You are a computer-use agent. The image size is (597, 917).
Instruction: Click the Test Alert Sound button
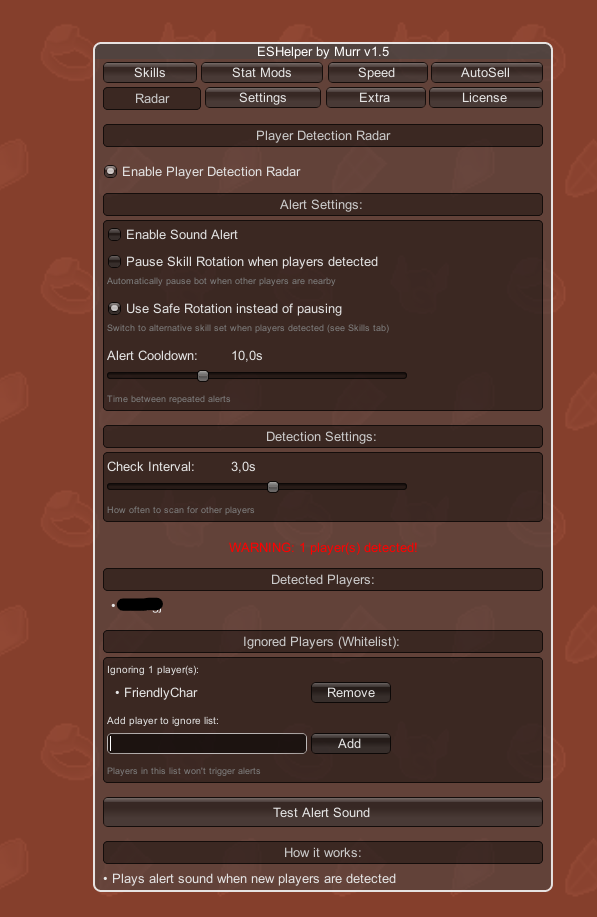tap(323, 812)
